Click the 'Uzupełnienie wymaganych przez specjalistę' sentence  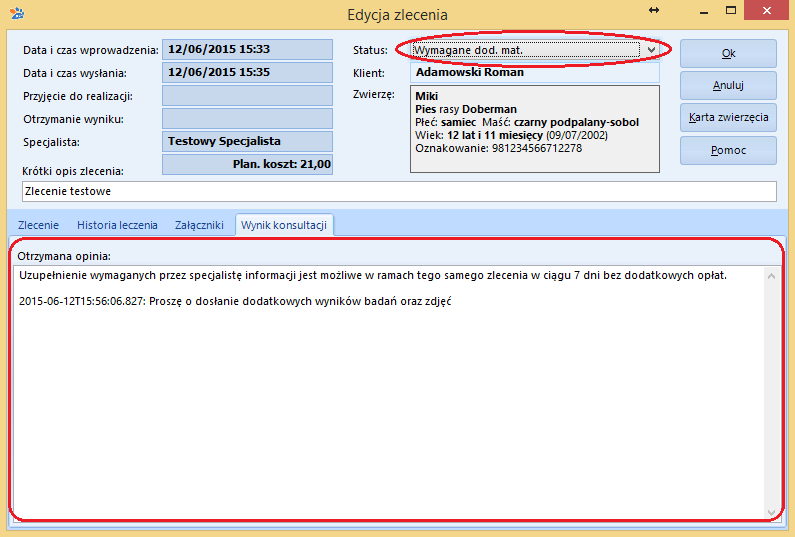tap(373, 275)
